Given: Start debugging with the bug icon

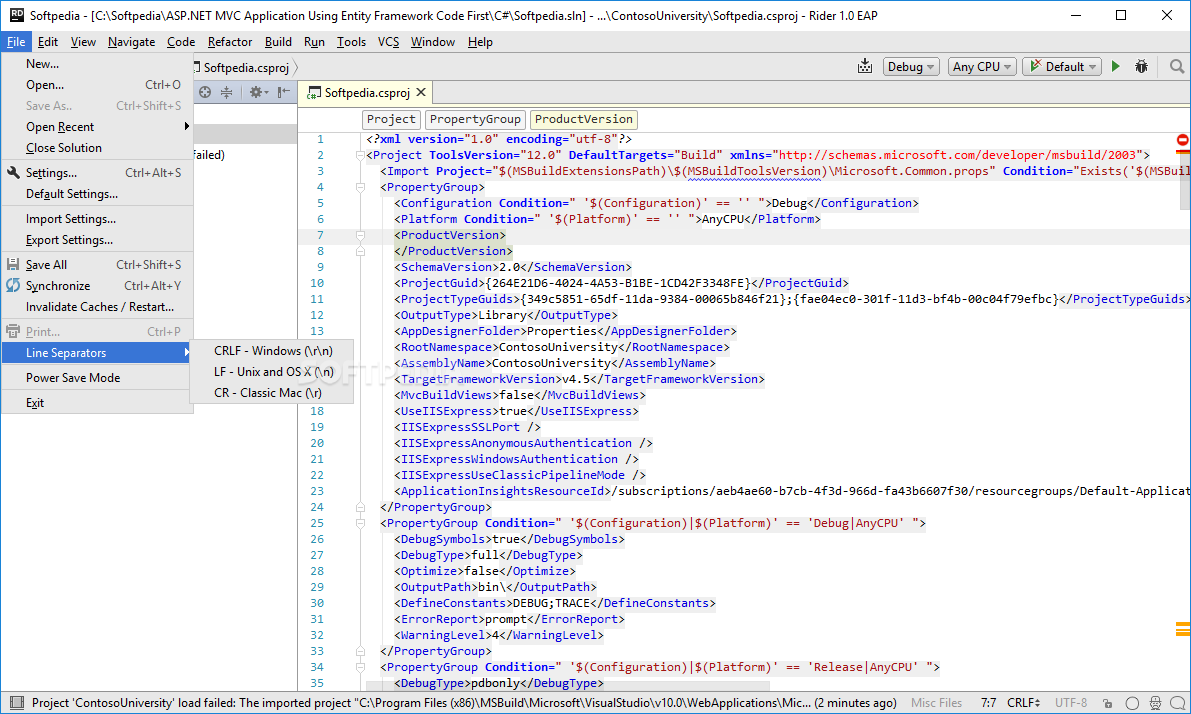Looking at the screenshot, I should point(1141,67).
